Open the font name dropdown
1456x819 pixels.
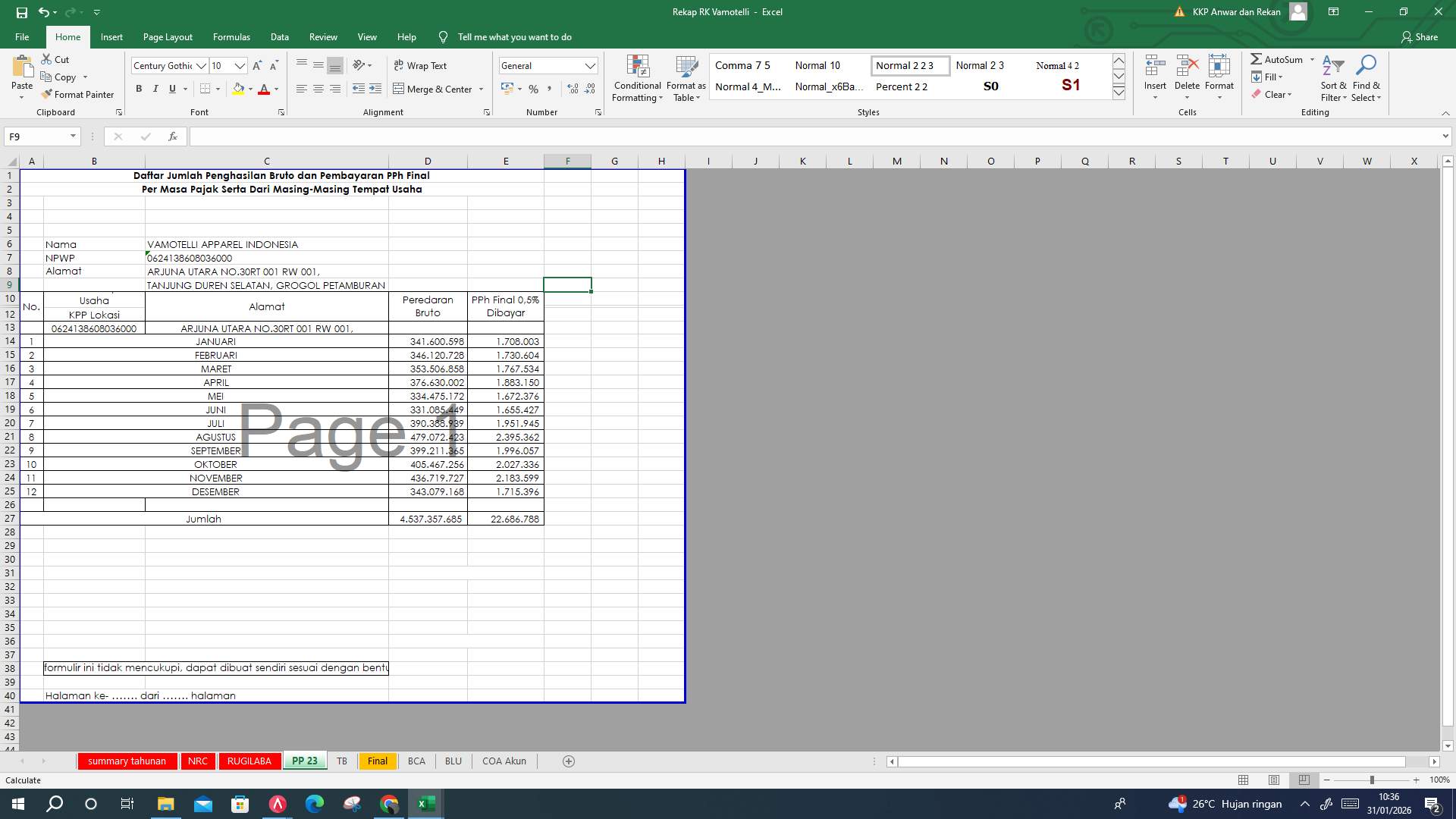[x=202, y=65]
